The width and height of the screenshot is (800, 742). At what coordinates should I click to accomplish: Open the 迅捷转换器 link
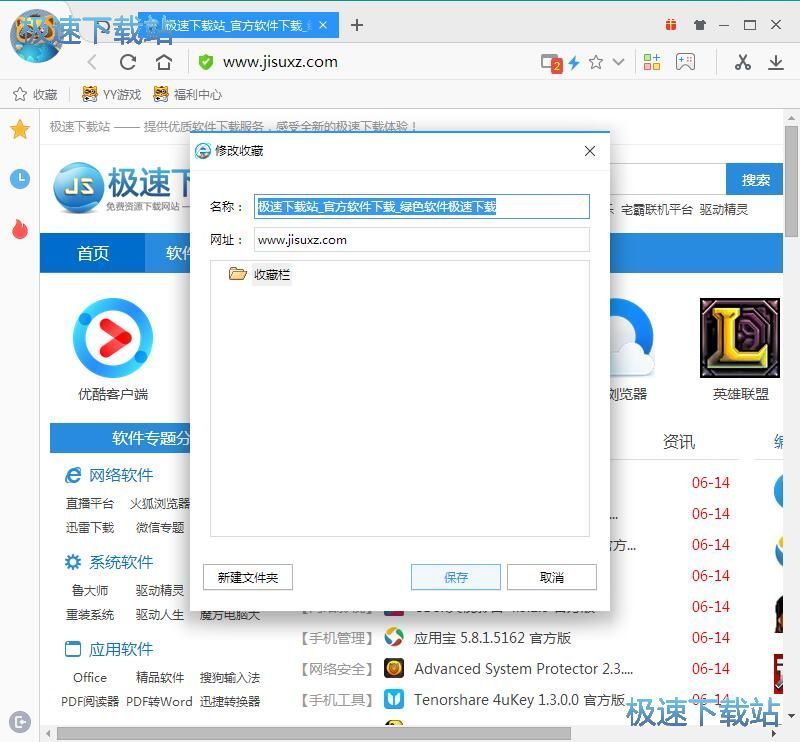pos(230,702)
